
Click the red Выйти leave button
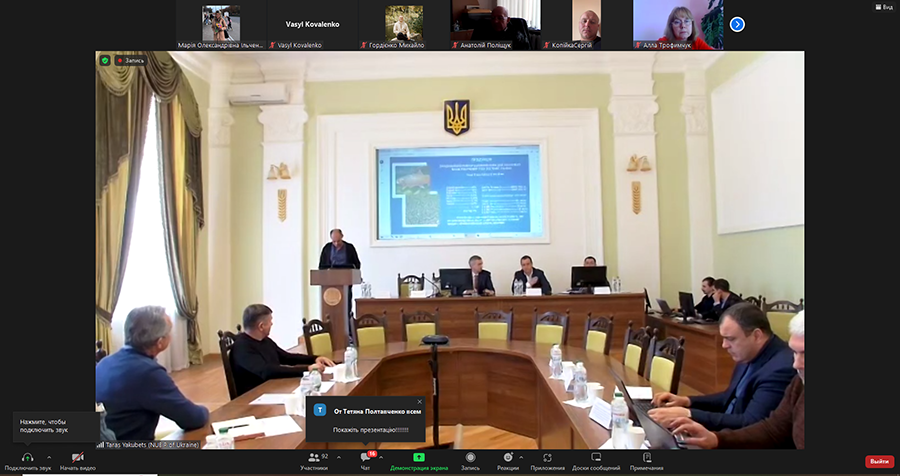click(x=879, y=461)
